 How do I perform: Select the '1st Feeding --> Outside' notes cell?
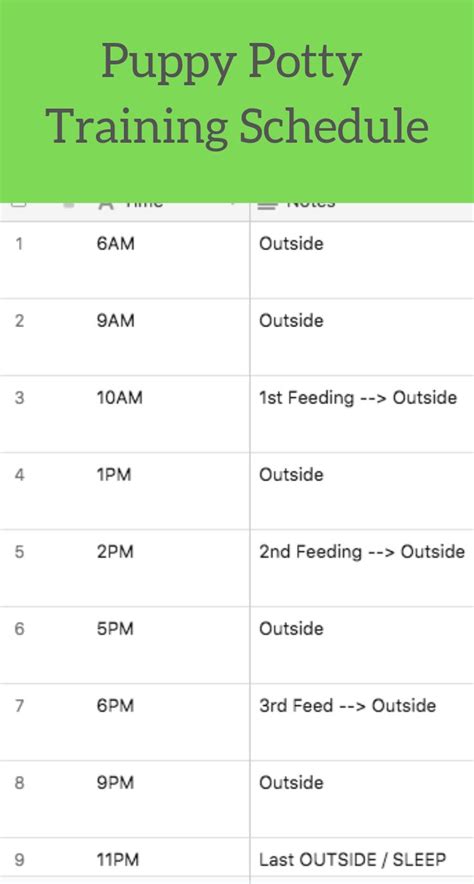[362, 414]
